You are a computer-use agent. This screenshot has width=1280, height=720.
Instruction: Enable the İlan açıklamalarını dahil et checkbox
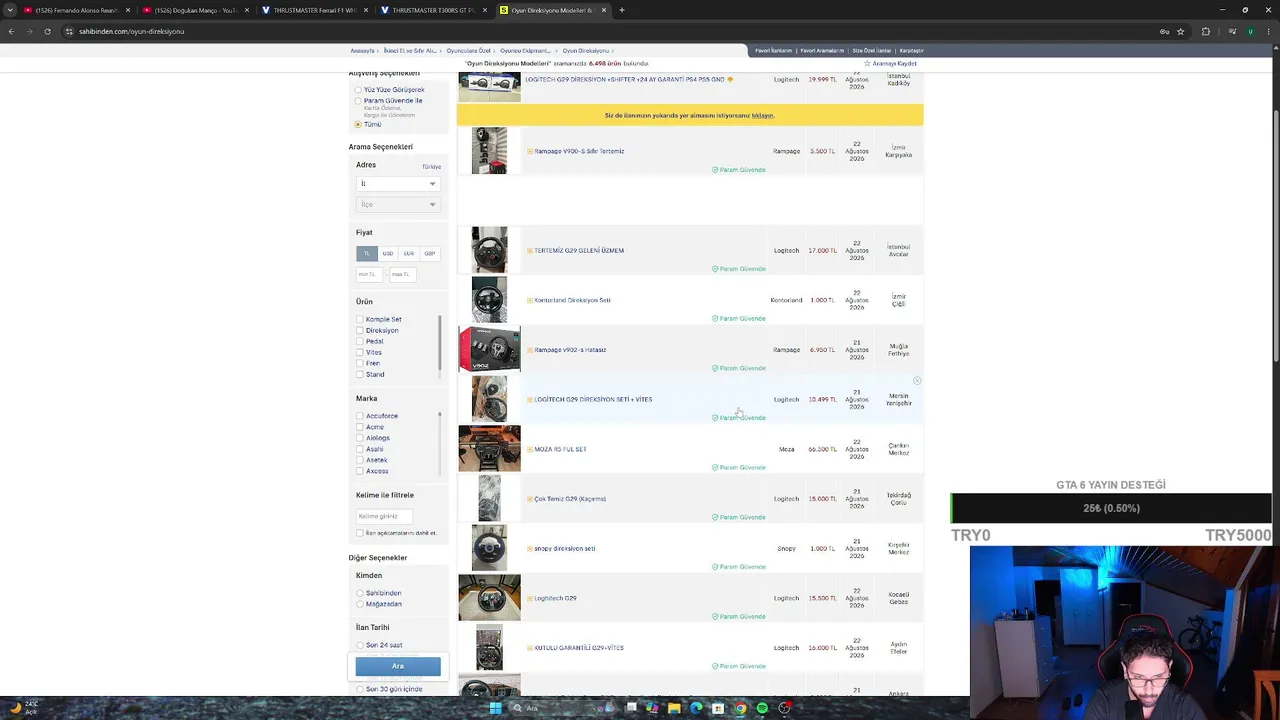[360, 533]
